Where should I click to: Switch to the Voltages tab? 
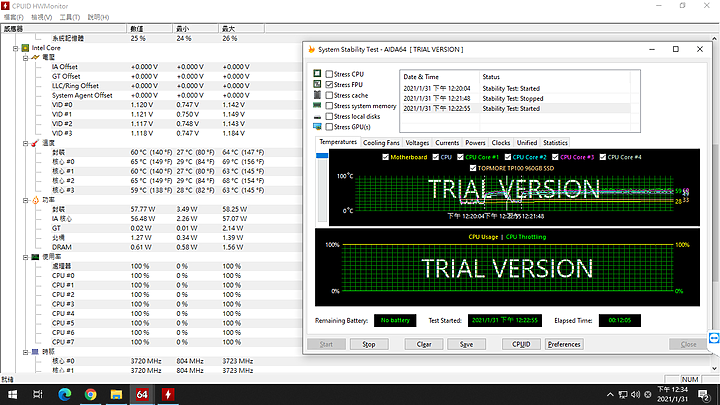[417, 143]
